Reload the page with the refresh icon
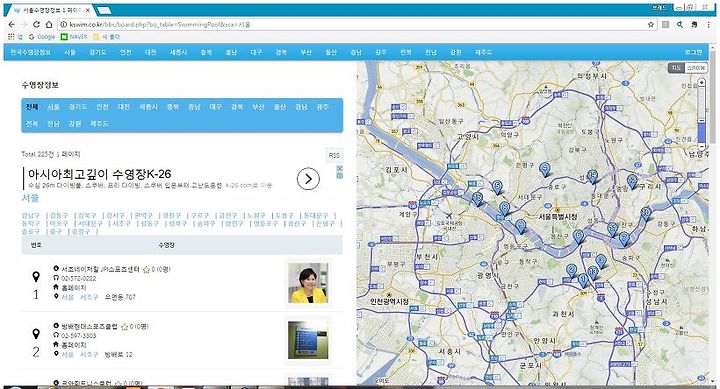720x389 pixels. [37, 25]
